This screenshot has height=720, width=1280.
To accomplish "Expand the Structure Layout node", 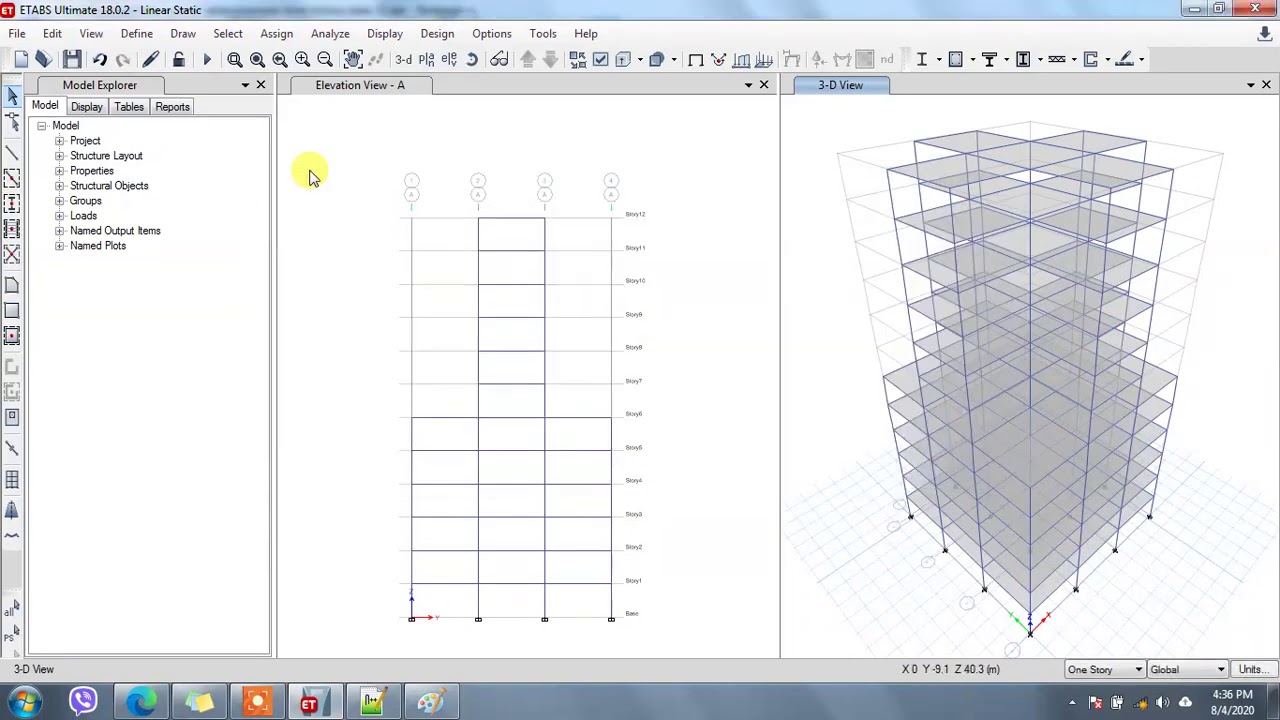I will click(59, 156).
